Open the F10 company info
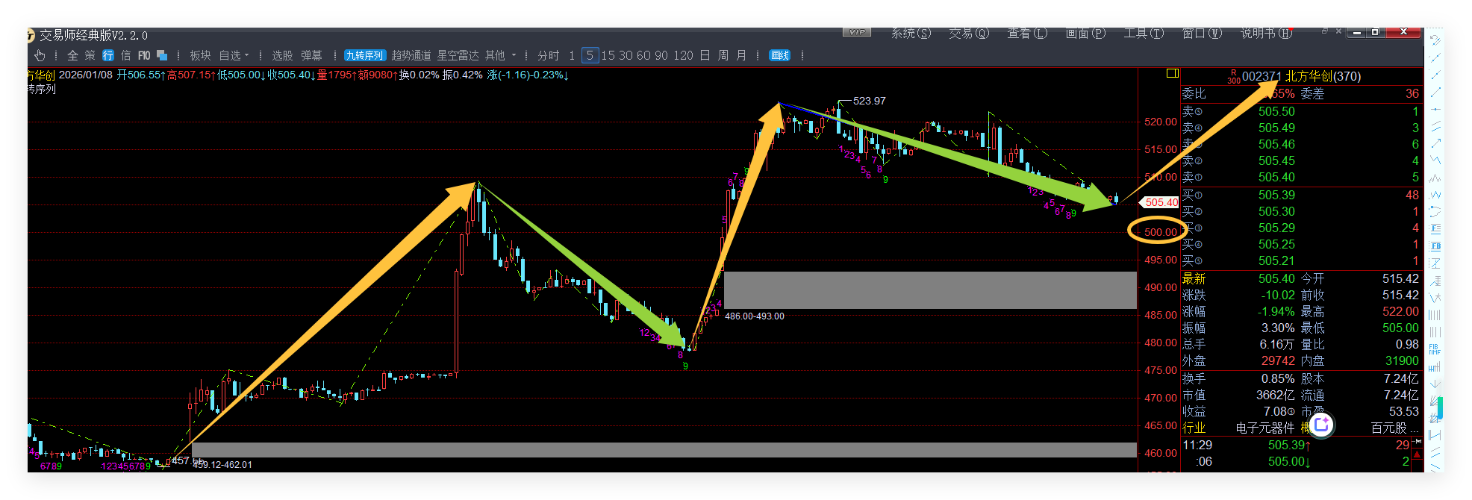Screen dimensions: 1472x500 144,55
